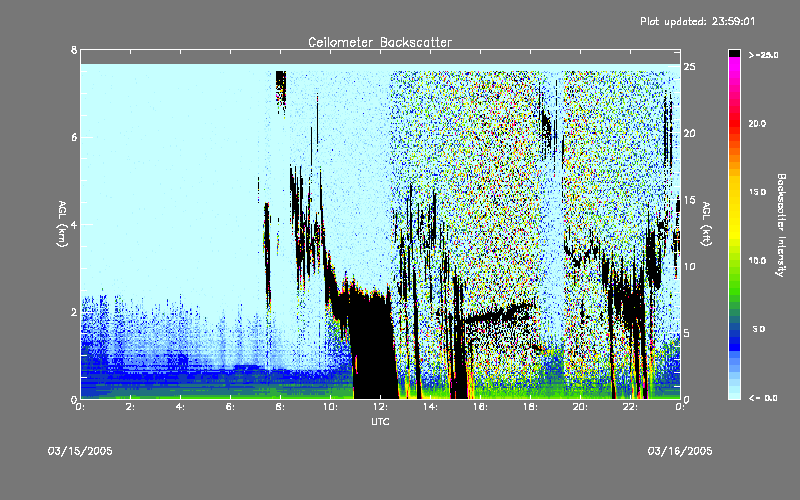Click the red band near 20.0 on colorbar
Viewport: 800px width, 500px height.
pyautogui.click(x=734, y=124)
